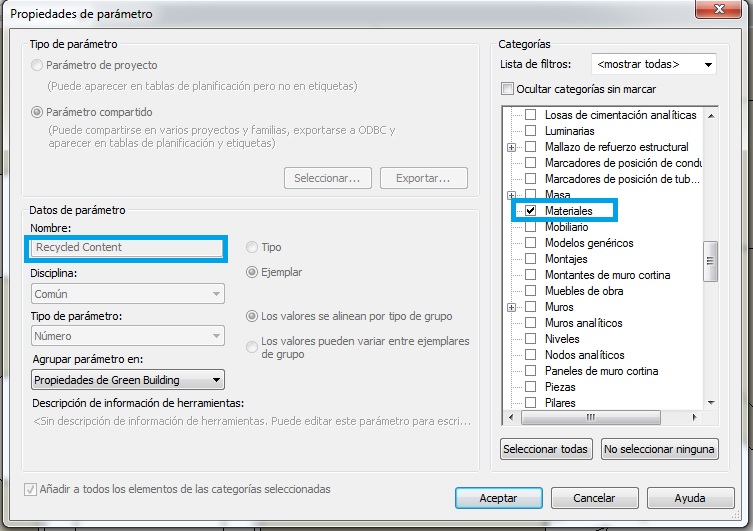Tick the Muros category checkbox
The height and width of the screenshot is (531, 753).
pos(531,307)
